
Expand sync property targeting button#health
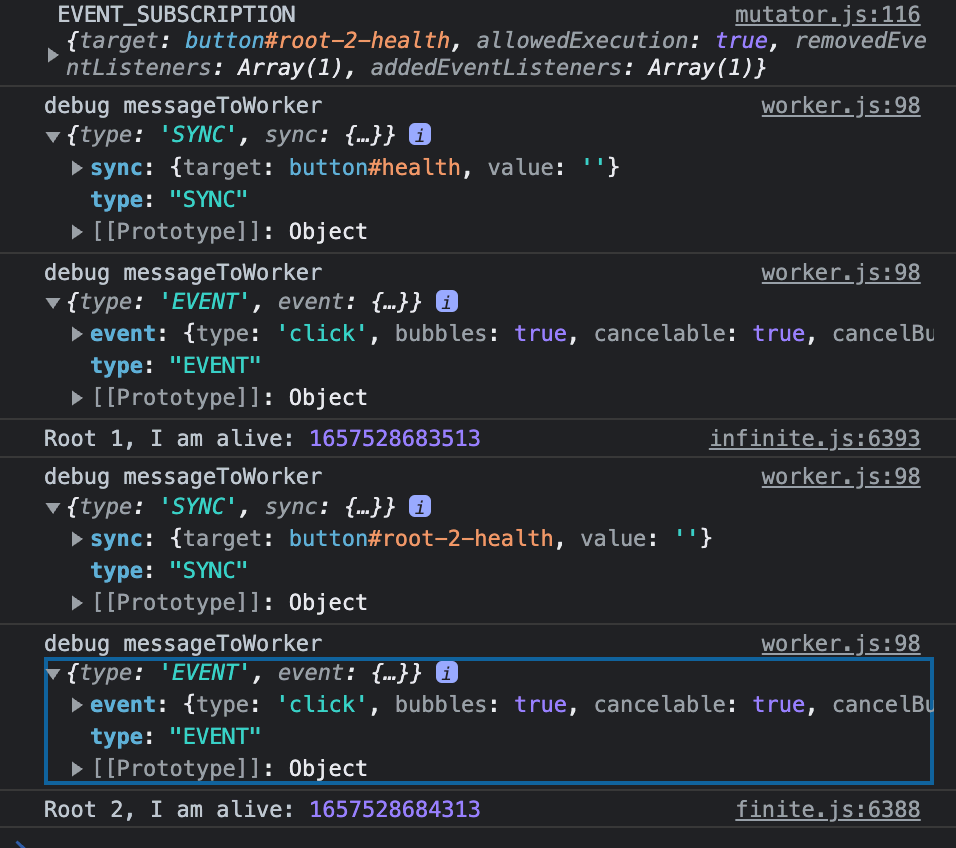point(77,168)
